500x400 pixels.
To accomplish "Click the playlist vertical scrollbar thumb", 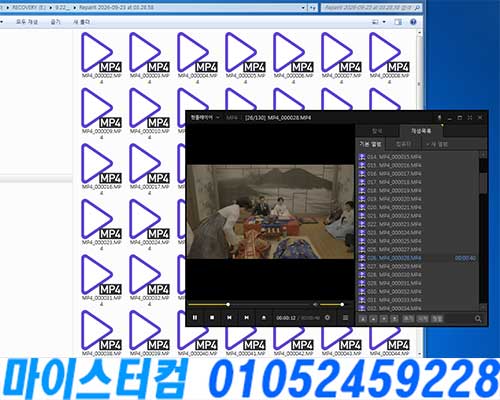I will pos(483,183).
